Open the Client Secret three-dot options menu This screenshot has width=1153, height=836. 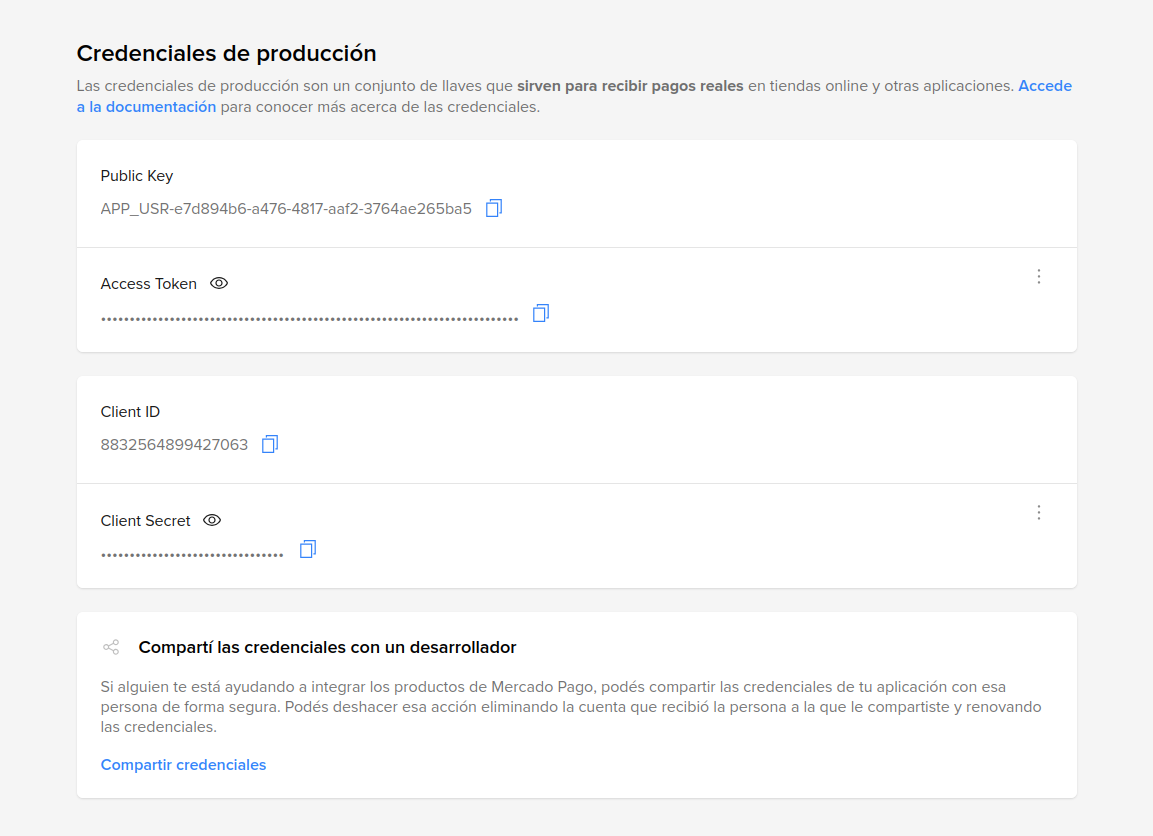click(x=1039, y=512)
